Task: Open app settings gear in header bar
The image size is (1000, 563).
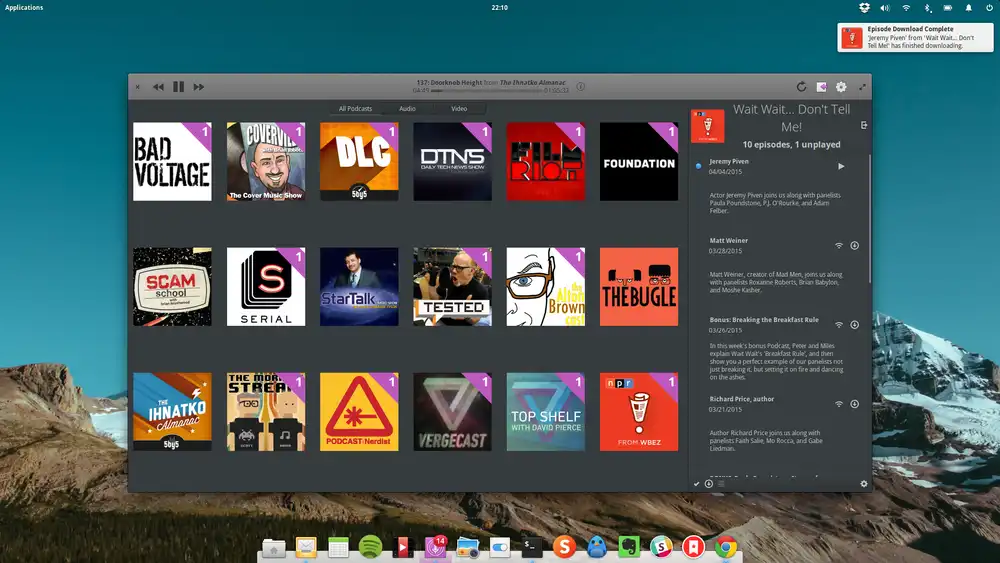Action: click(841, 87)
